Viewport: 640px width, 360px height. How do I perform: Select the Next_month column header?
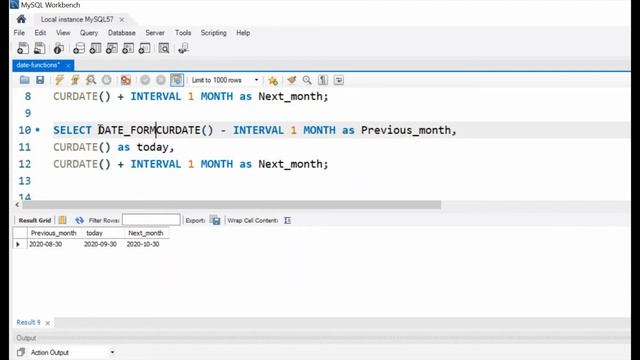tap(146, 233)
